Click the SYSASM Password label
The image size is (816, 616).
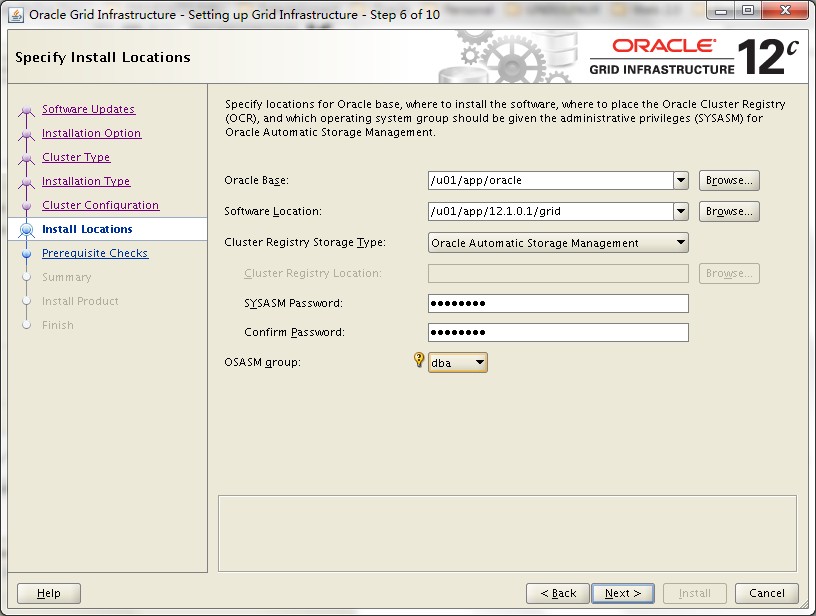click(x=294, y=303)
